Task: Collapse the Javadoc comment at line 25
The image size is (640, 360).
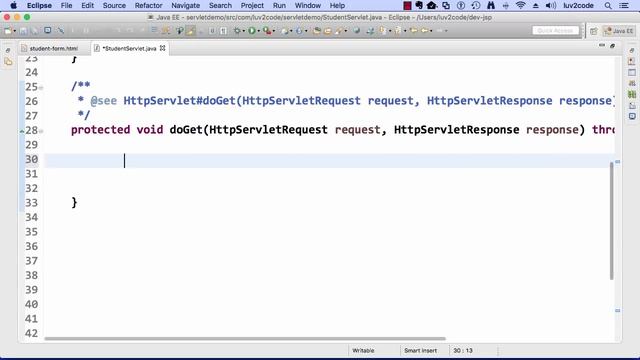Action: [41, 87]
